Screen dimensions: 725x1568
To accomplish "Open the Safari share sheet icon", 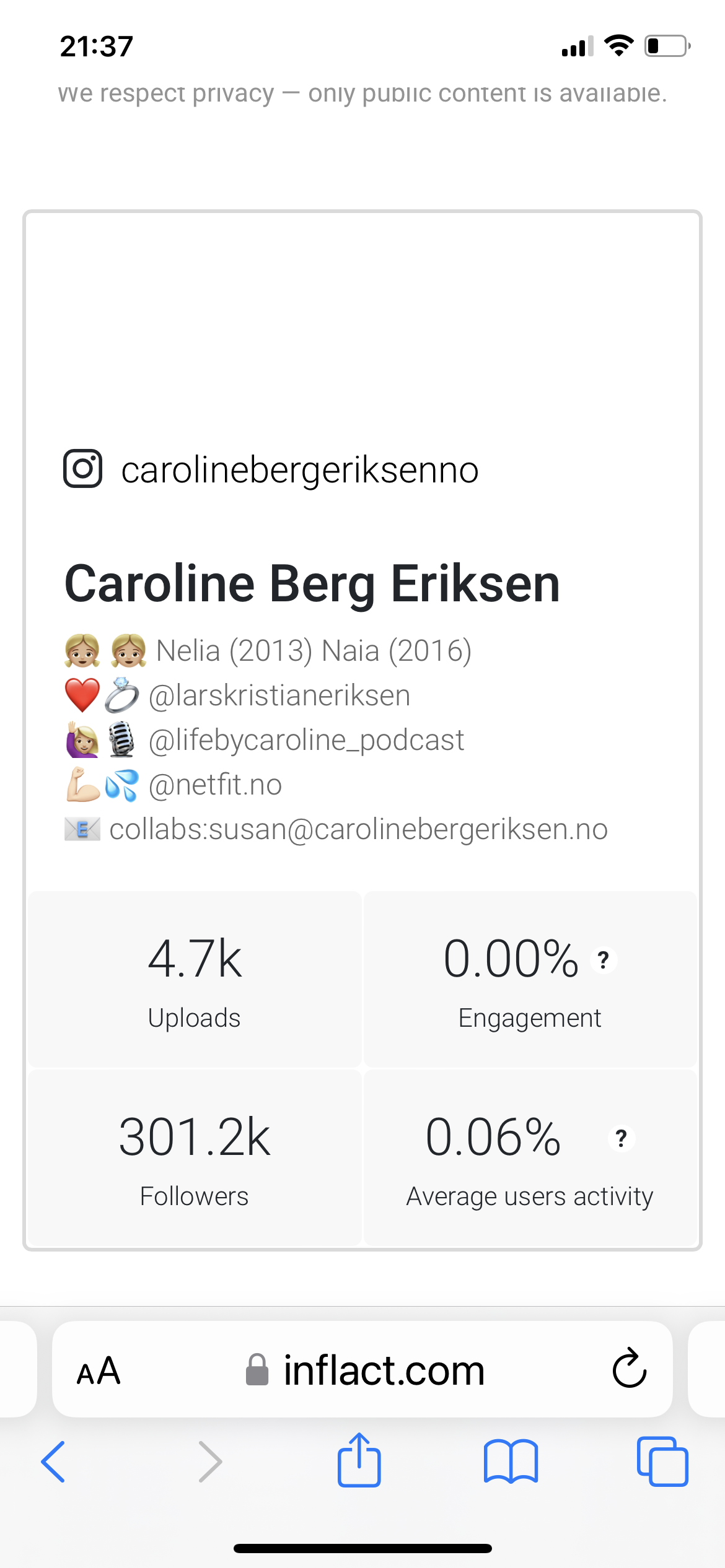I will click(359, 1459).
